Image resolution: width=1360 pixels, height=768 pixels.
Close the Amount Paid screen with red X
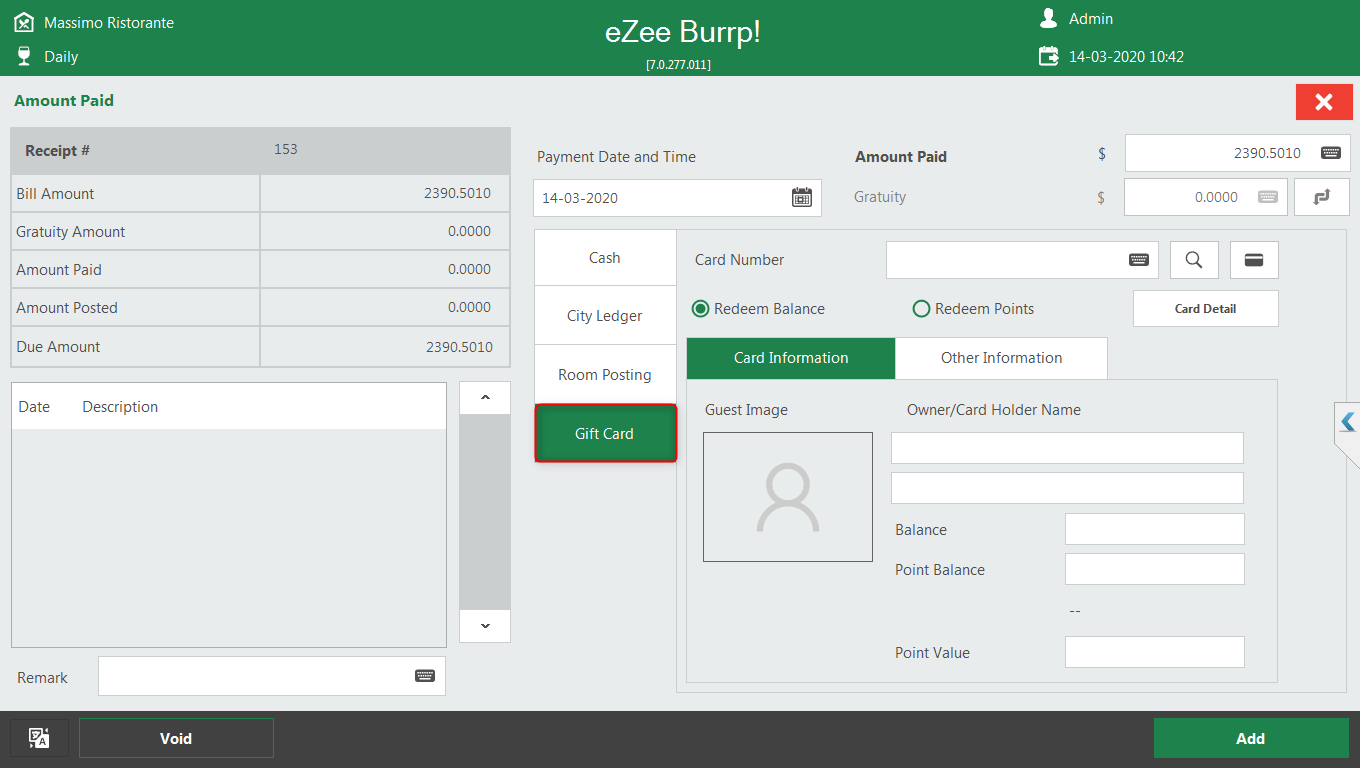click(x=1324, y=102)
